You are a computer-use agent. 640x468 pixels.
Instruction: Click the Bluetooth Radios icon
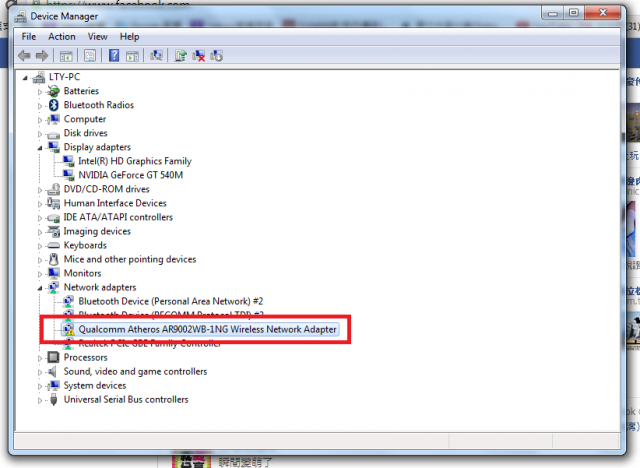click(x=53, y=105)
